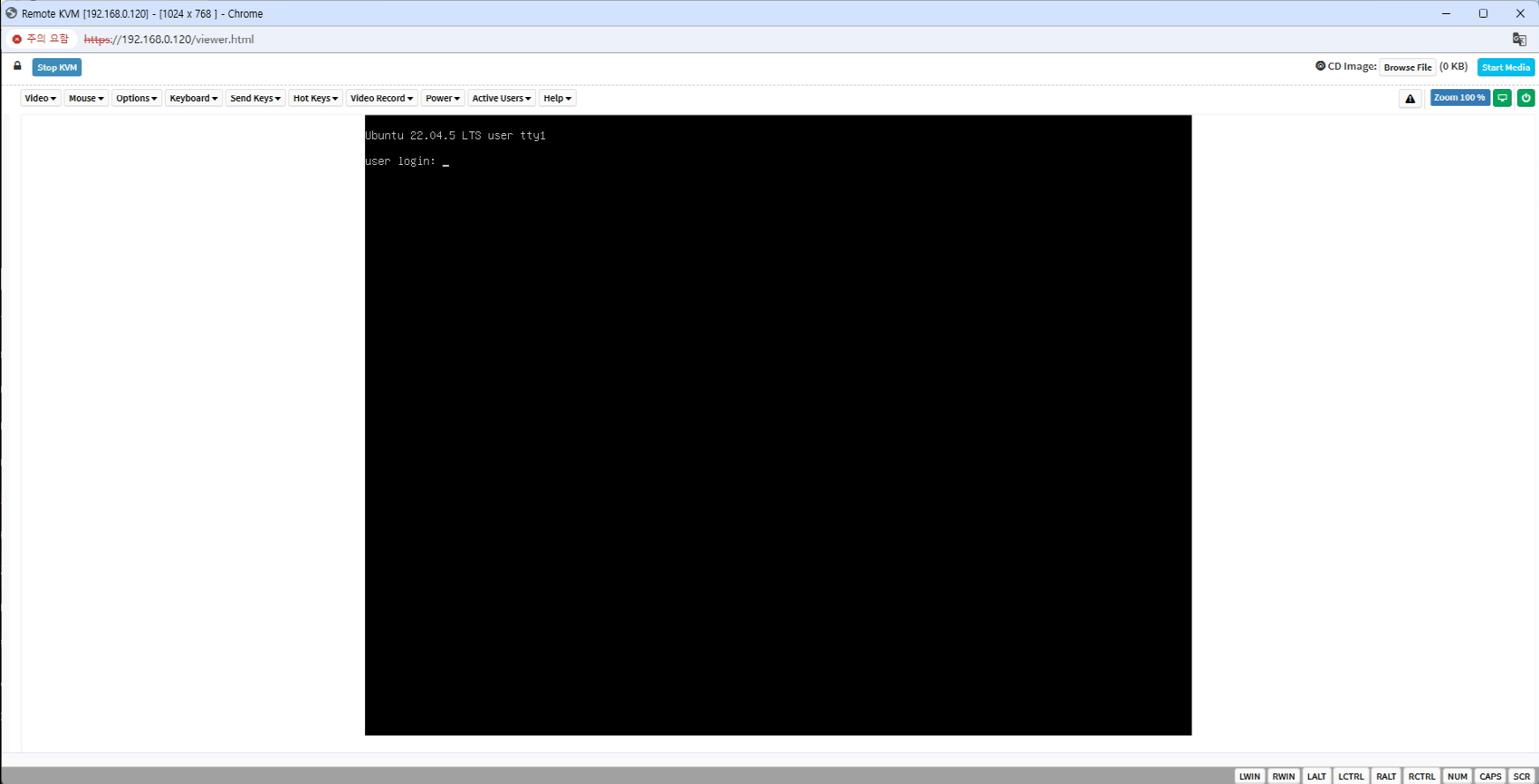Open the Video dropdown menu
The width and height of the screenshot is (1539, 784).
coord(41,98)
